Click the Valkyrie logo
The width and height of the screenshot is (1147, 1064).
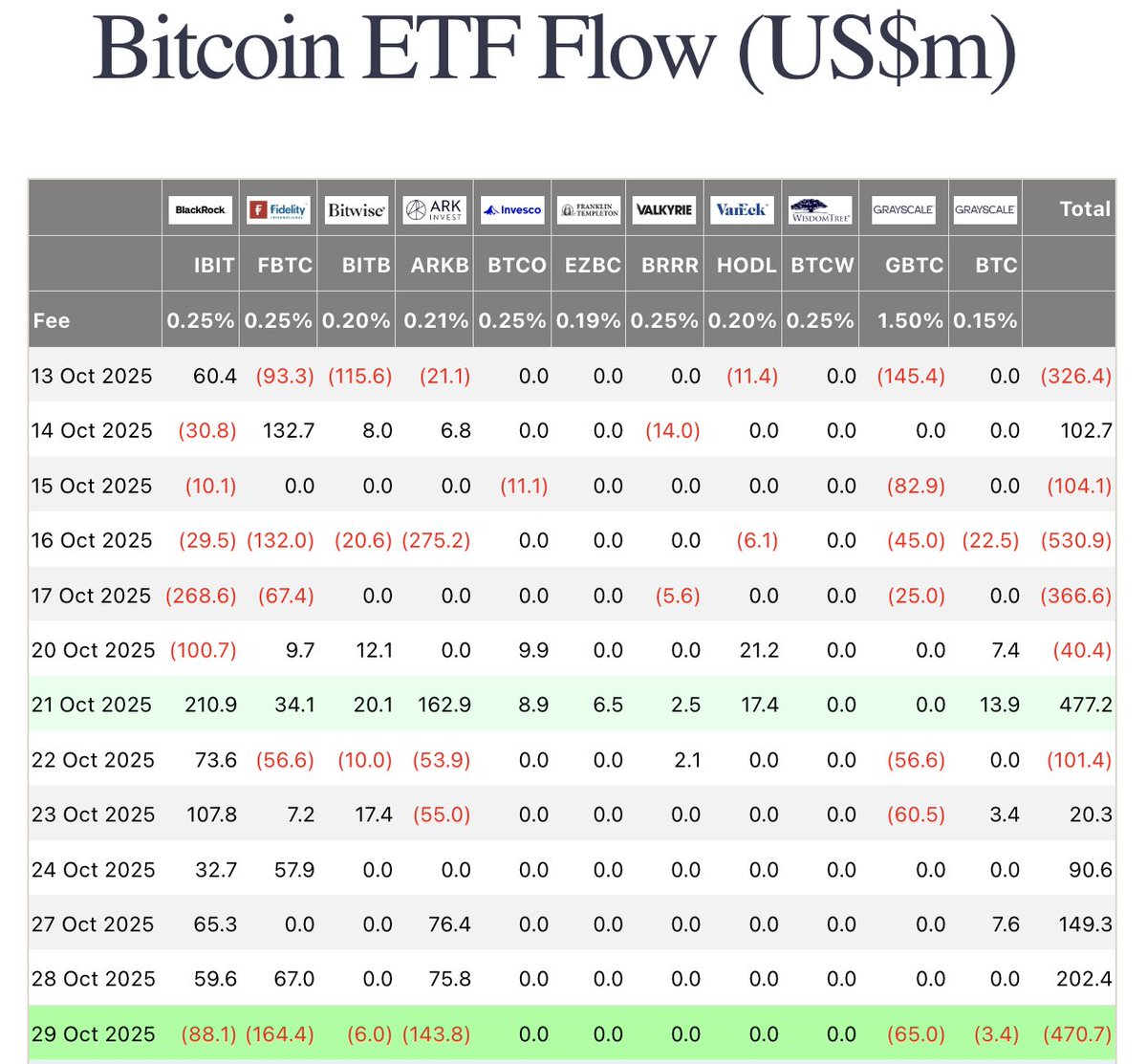pos(664,209)
